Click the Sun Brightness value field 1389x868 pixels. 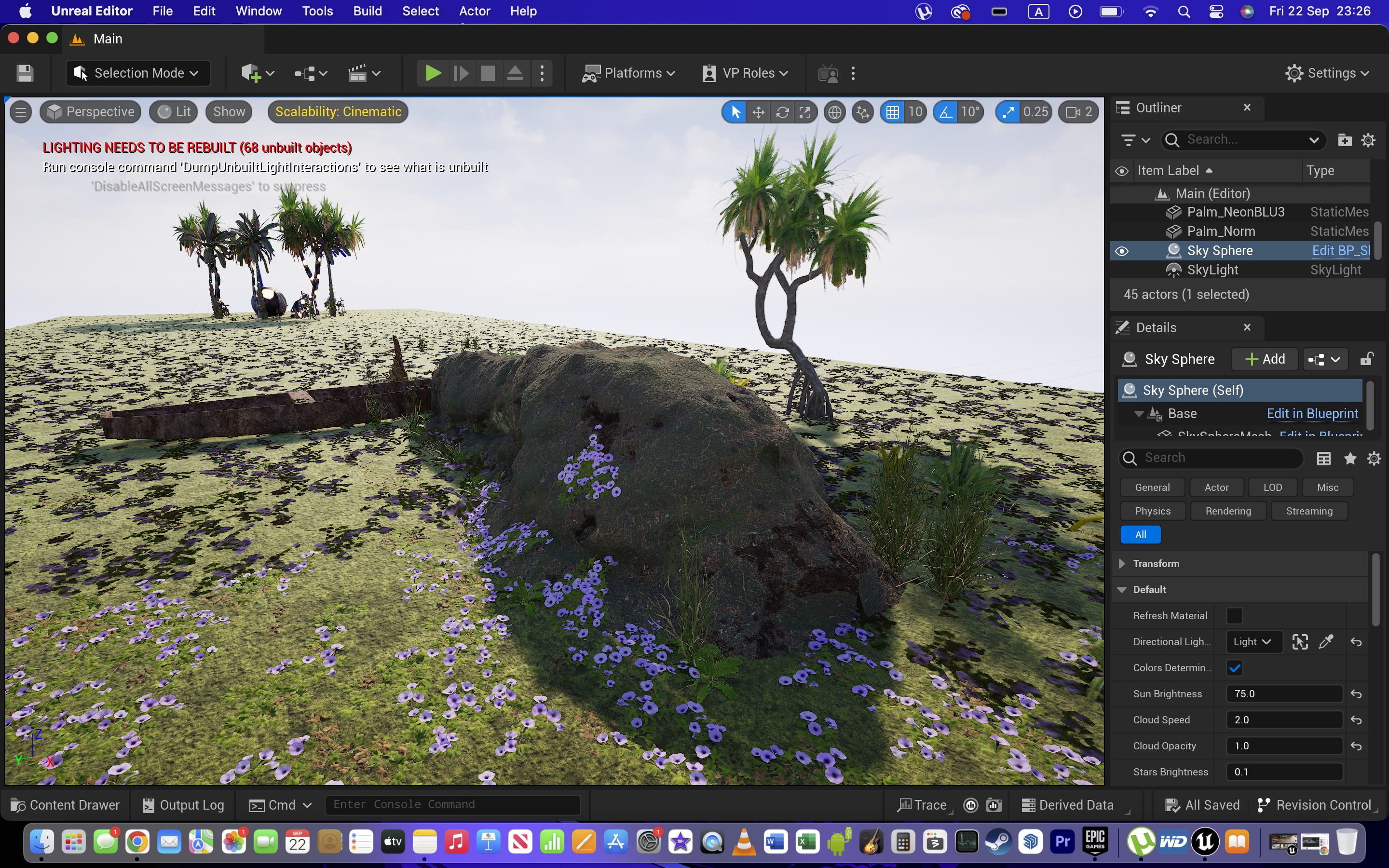1283,693
